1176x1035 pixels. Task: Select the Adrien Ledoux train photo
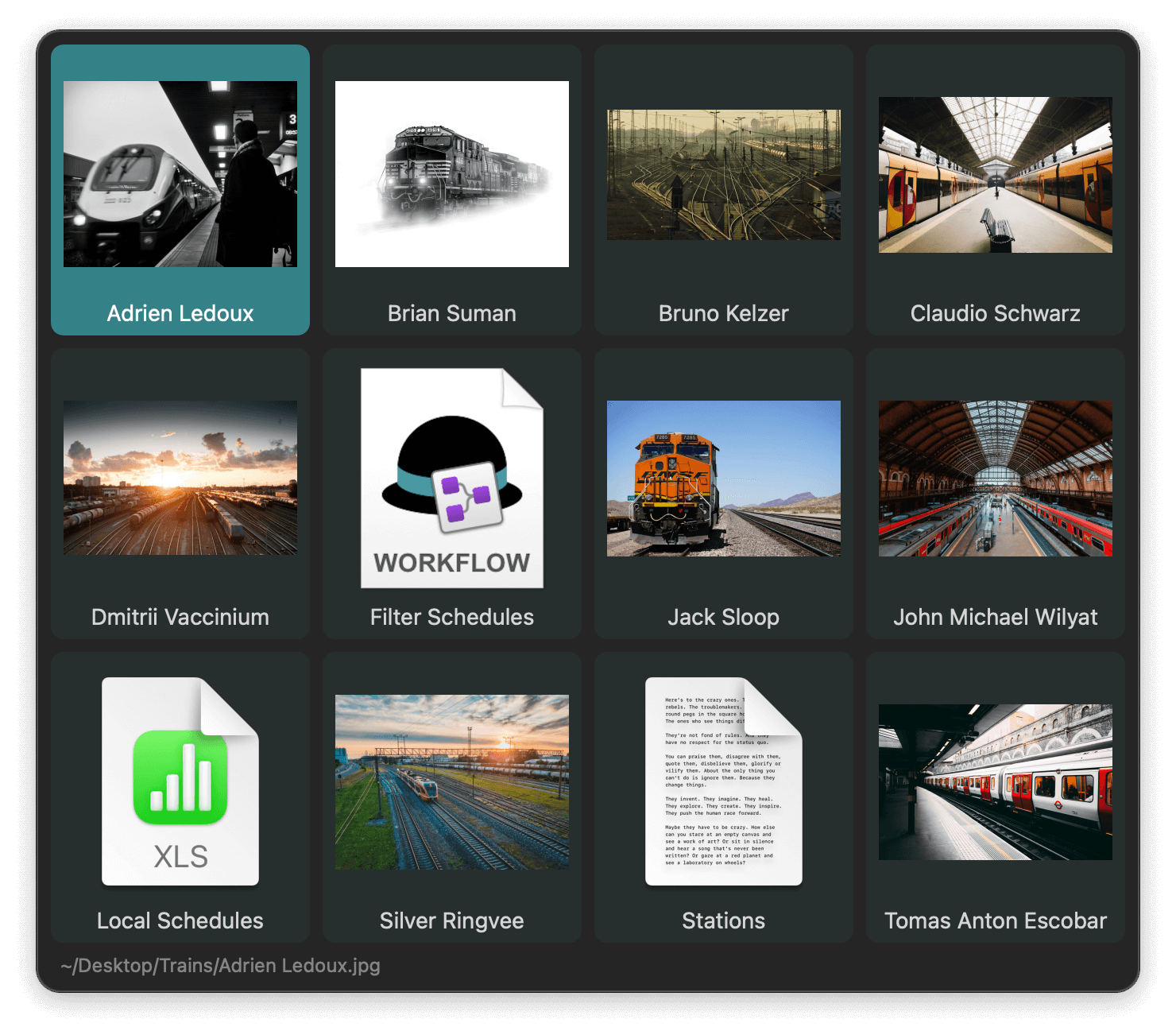tap(180, 174)
